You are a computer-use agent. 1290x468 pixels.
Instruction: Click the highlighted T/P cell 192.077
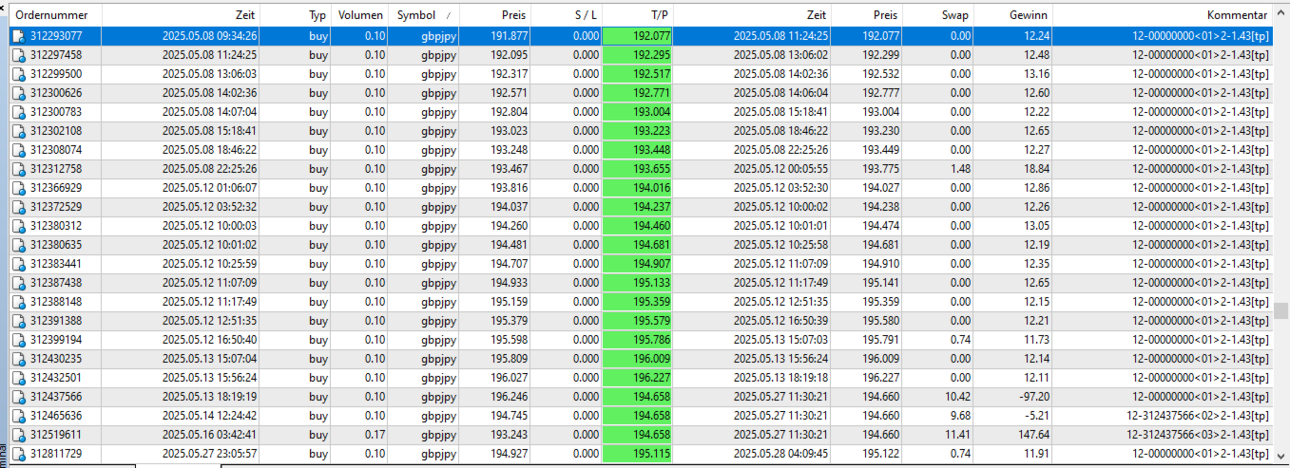(x=638, y=35)
